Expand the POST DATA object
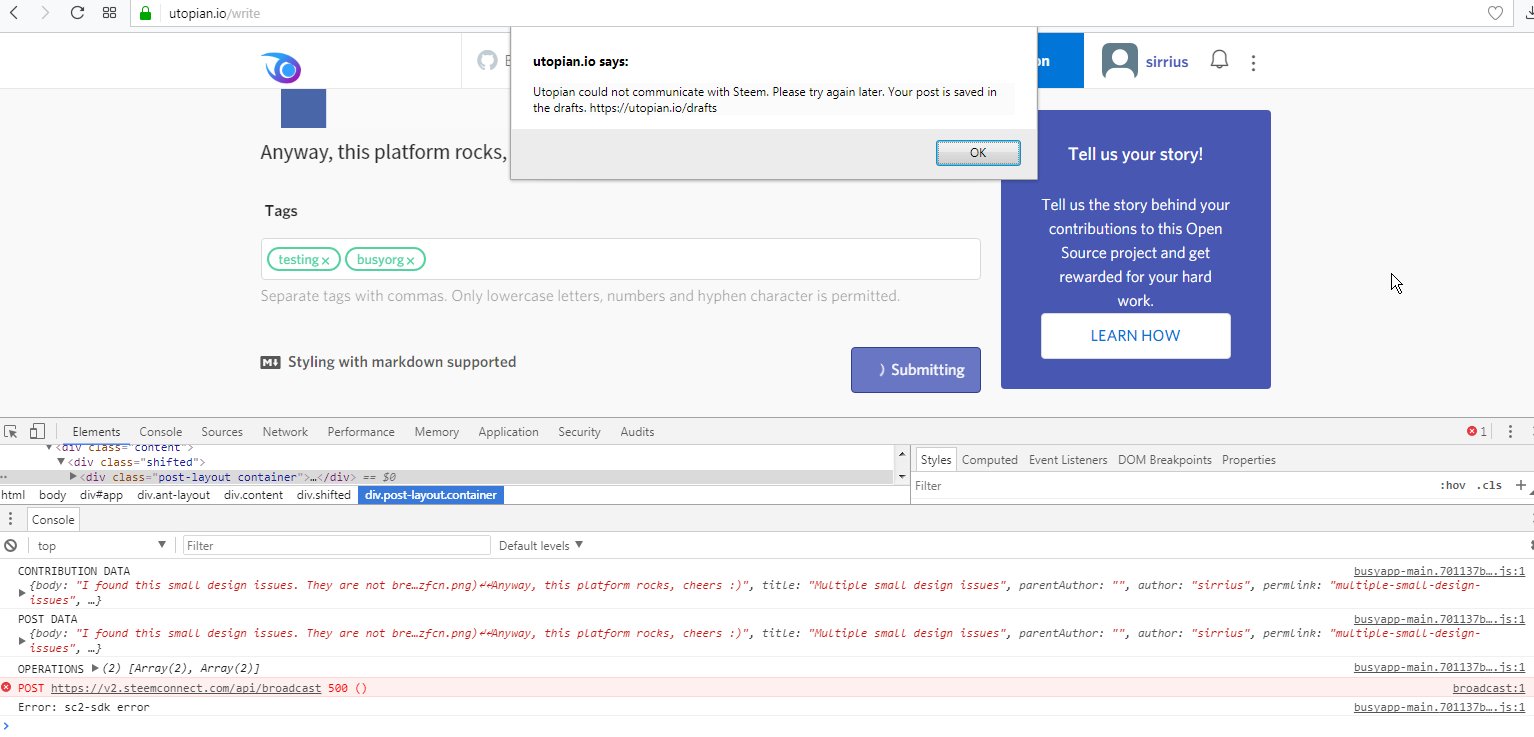1534x737 pixels. (x=23, y=641)
